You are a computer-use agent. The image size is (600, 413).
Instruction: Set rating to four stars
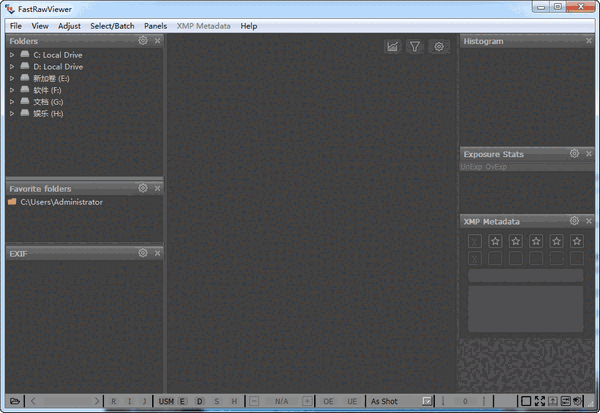coord(556,241)
